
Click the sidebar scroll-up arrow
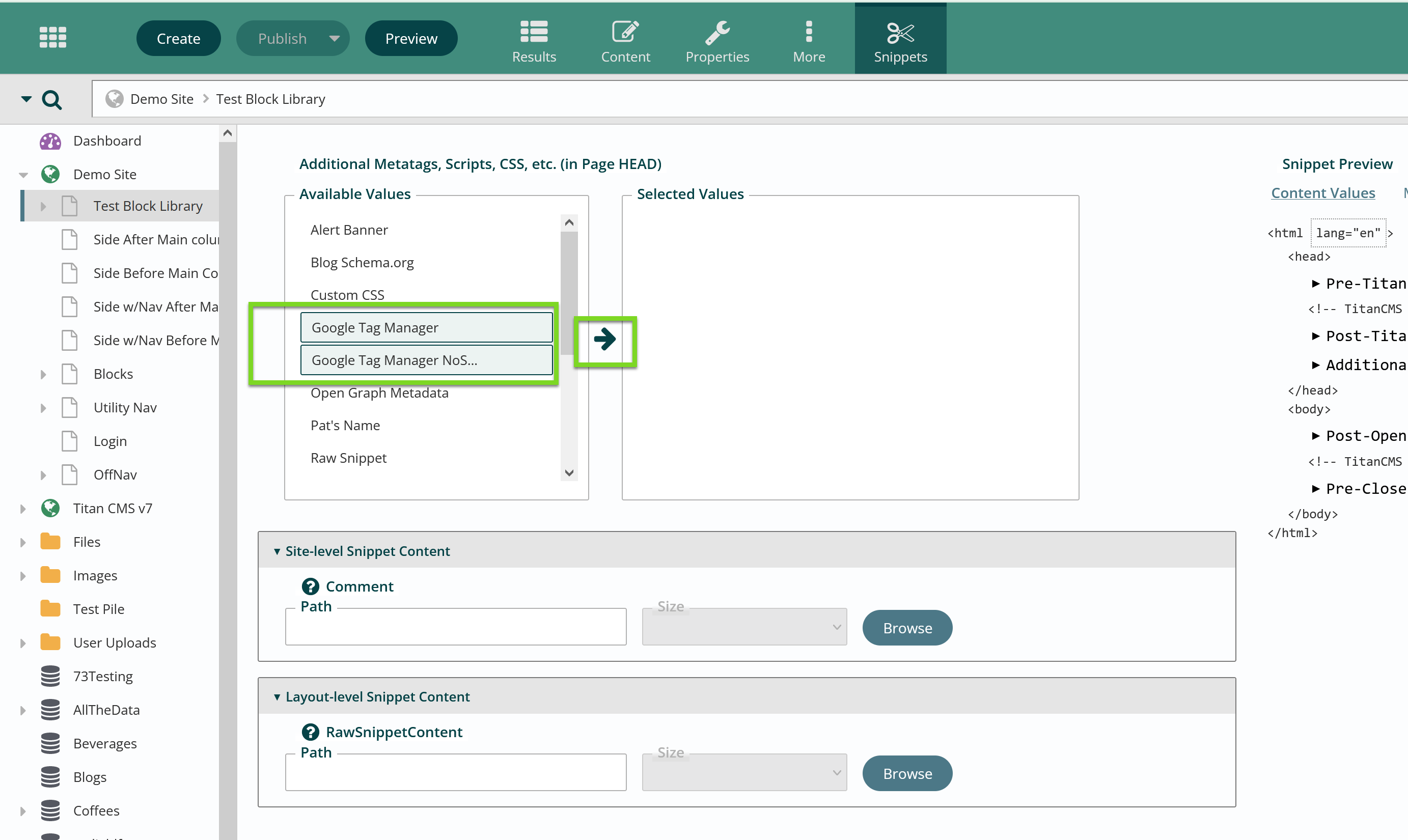[x=228, y=133]
